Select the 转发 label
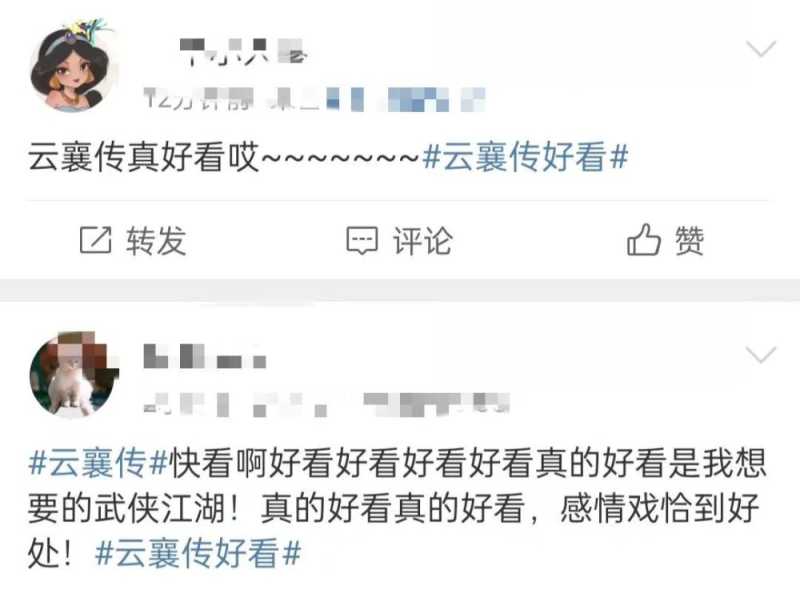 click(156, 240)
